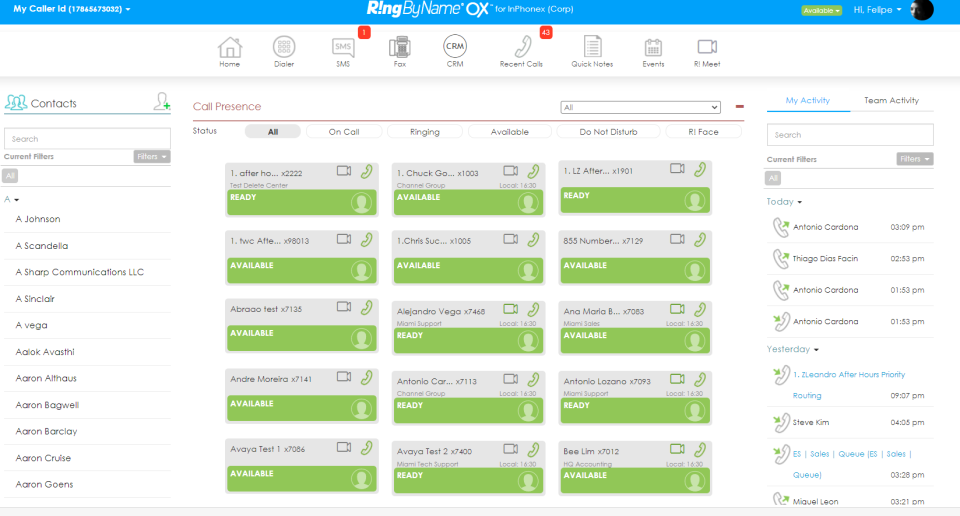
Task: Open Thiago Dias Facin activity entry
Action: click(x=850, y=258)
